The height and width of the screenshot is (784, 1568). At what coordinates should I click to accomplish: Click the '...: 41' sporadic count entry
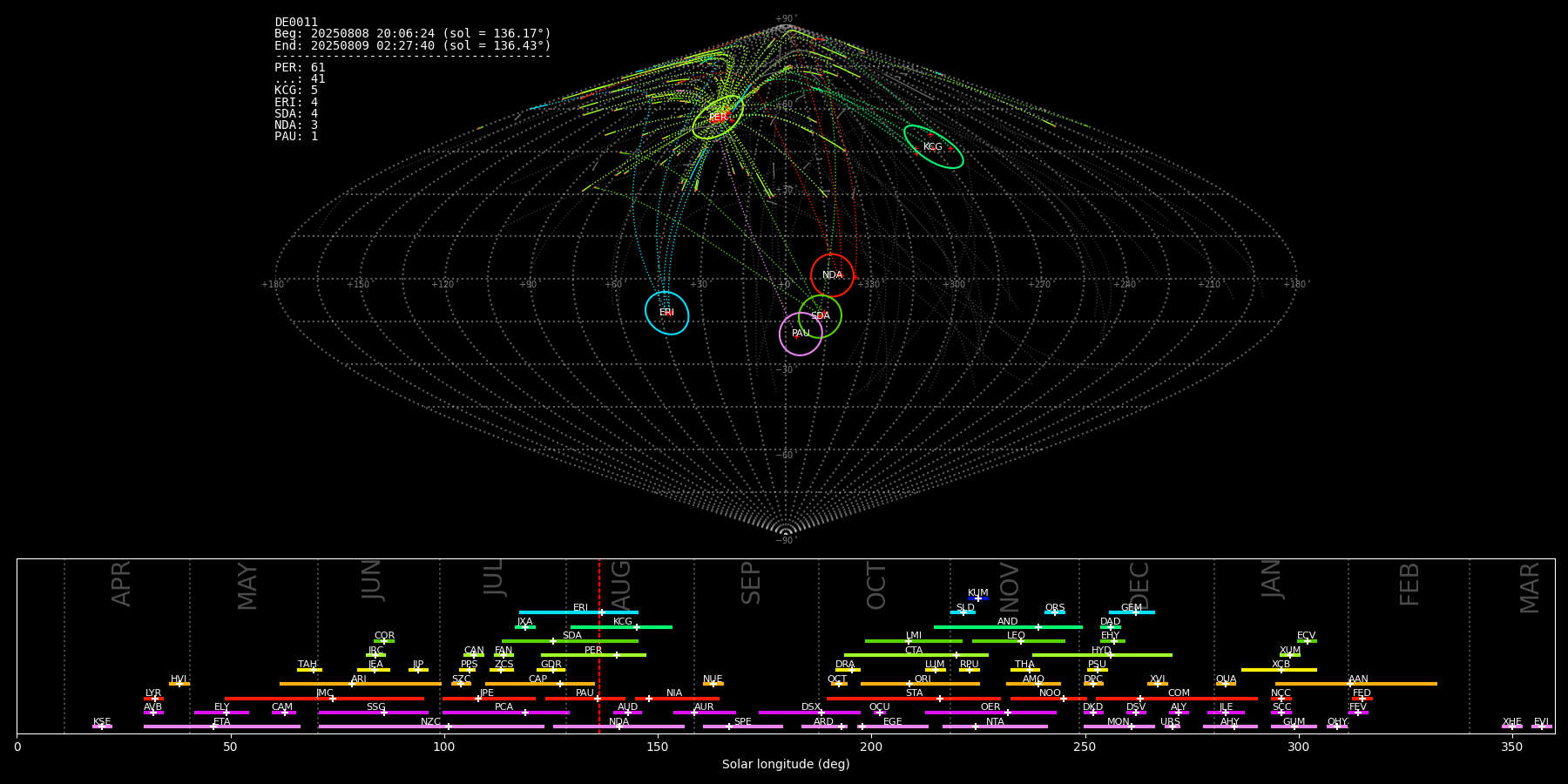300,78
